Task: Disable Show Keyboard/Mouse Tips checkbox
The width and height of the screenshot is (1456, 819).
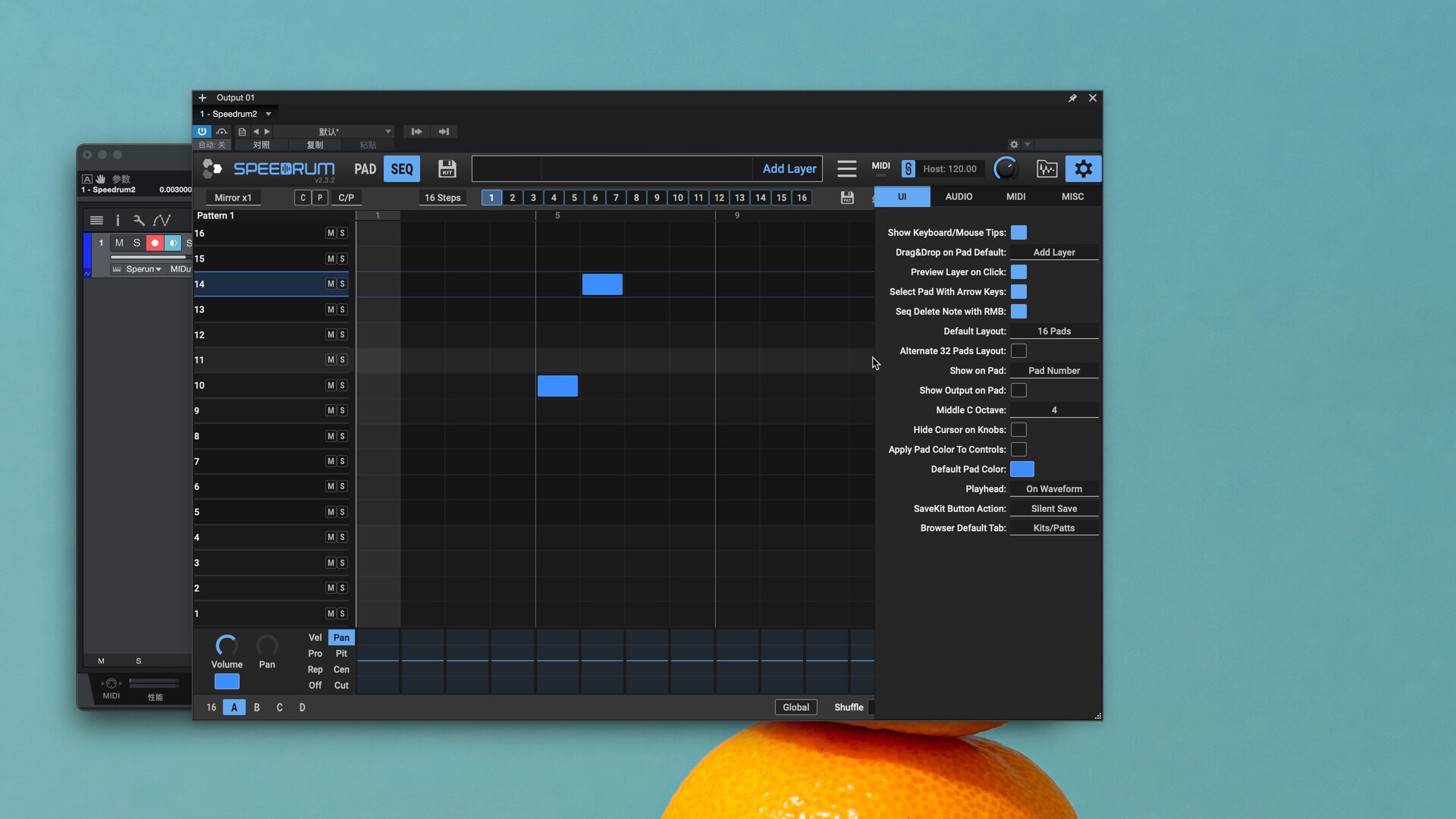Action: pyautogui.click(x=1018, y=233)
